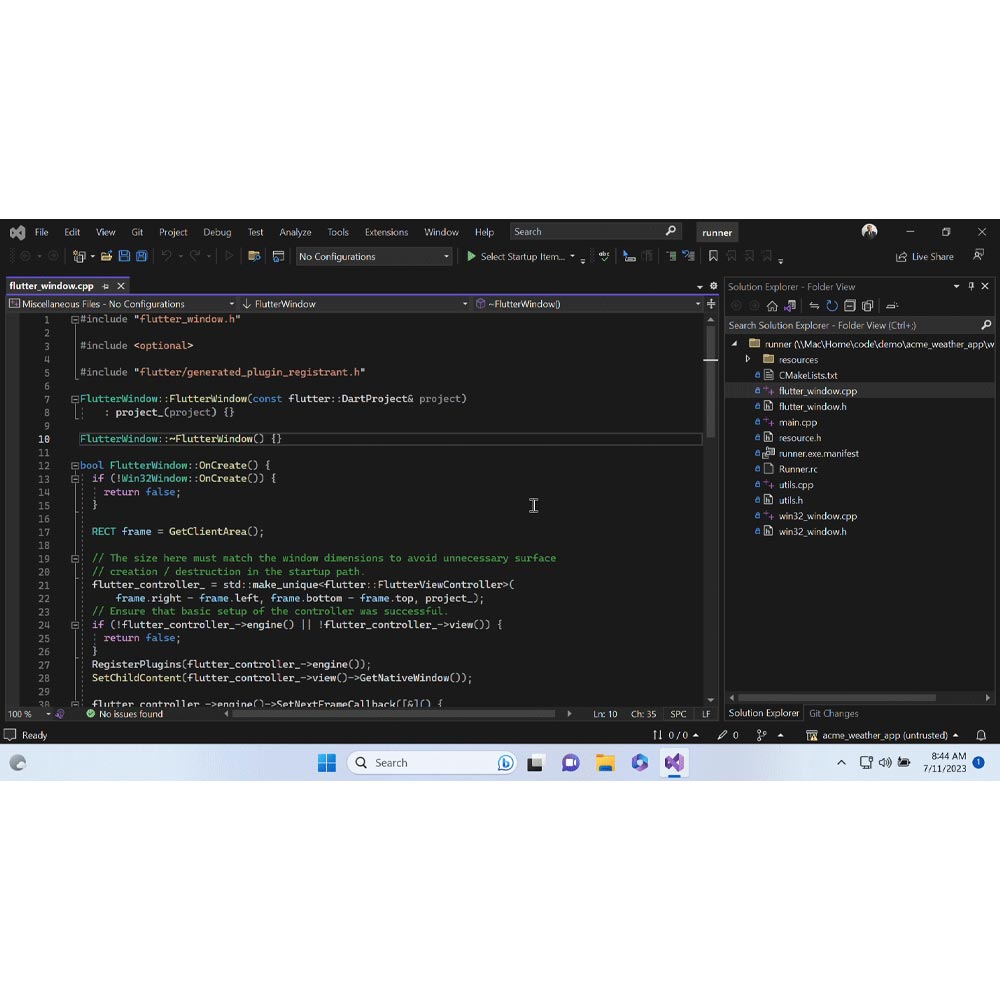Open main.cpp in Solution Explorer
This screenshot has height=1000, width=1000.
(797, 422)
